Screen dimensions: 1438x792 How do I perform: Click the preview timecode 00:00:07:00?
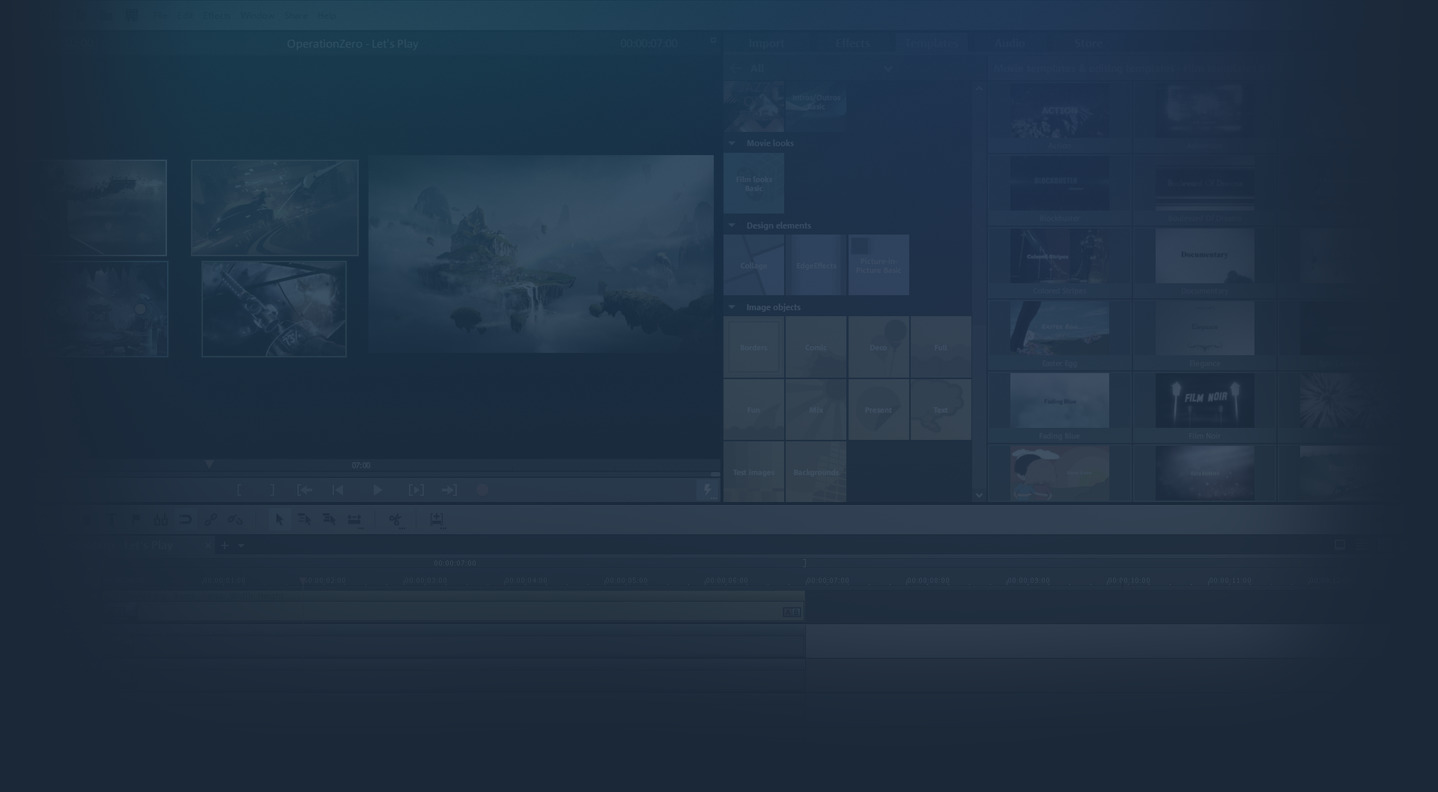(648, 44)
